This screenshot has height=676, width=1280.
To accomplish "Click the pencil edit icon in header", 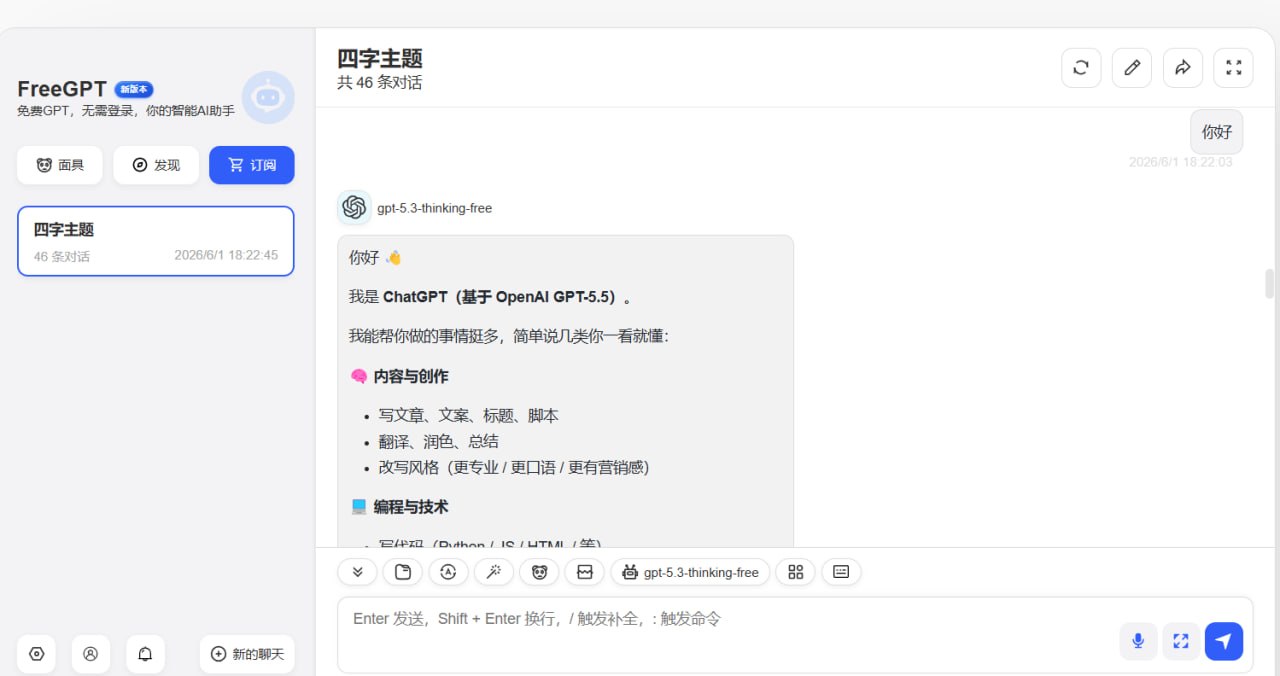I will [x=1132, y=68].
